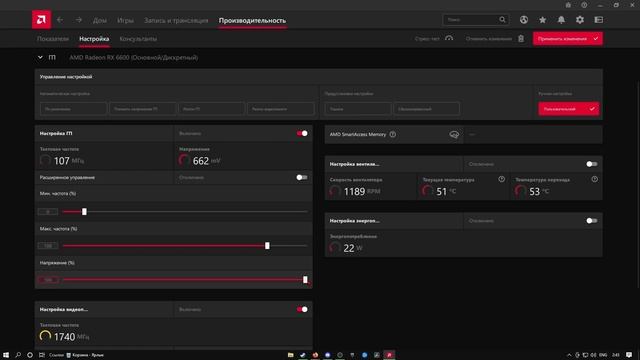Viewport: 640px width, 360px height.
Task: Show hidden tray icons chevron
Action: [569, 355]
